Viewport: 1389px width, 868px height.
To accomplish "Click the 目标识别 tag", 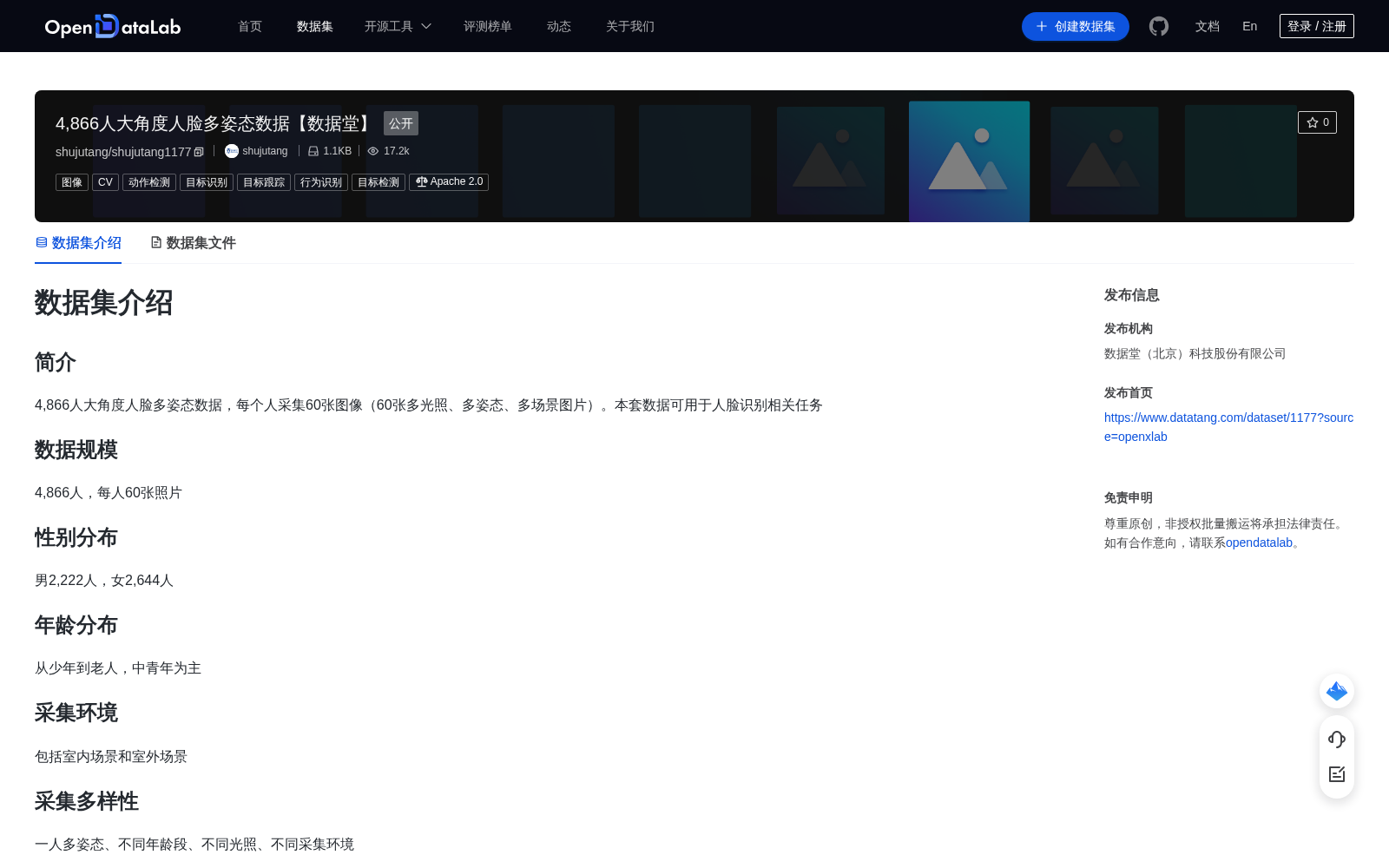I will (x=207, y=182).
